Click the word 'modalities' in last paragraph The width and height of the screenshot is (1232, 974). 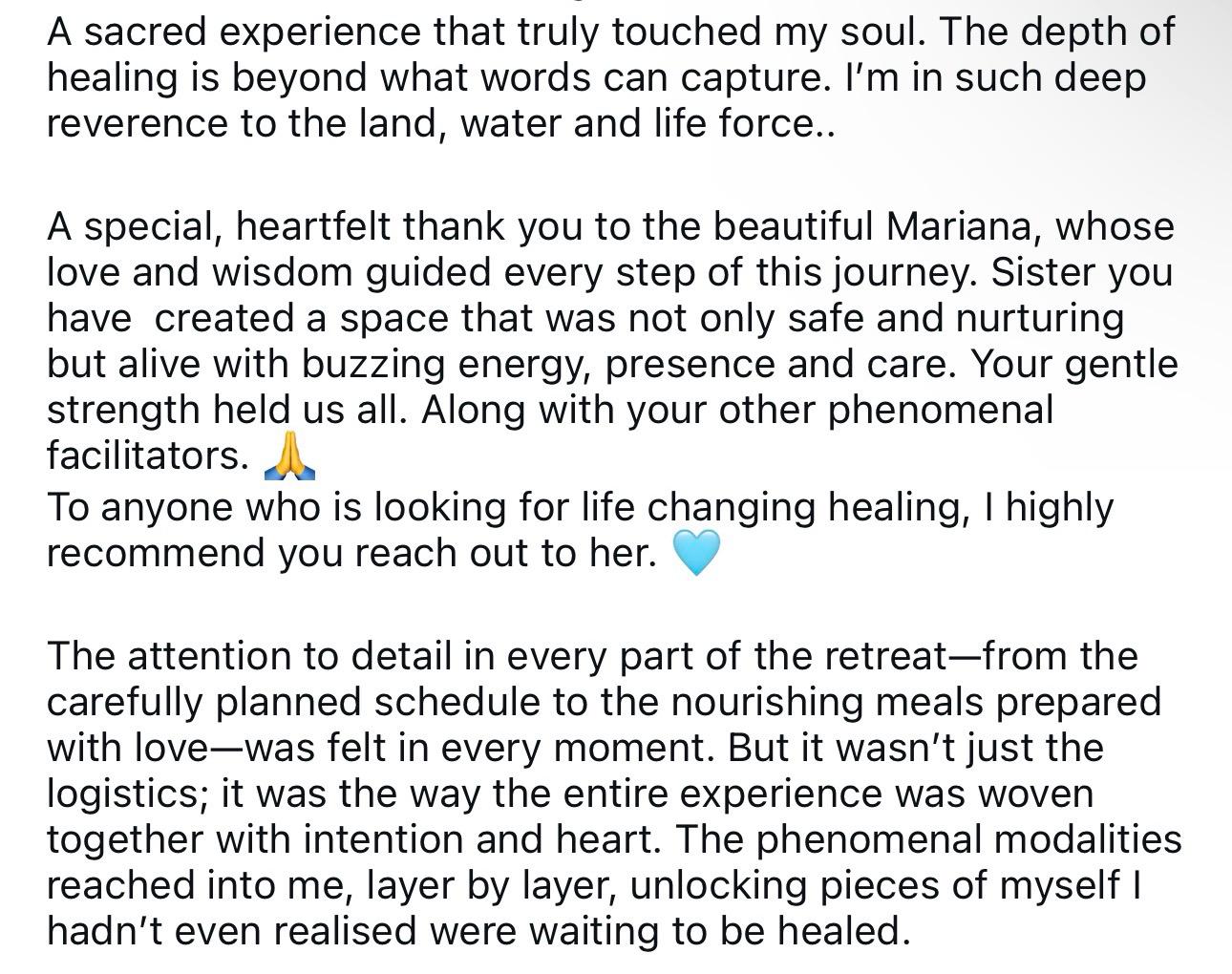1088,839
